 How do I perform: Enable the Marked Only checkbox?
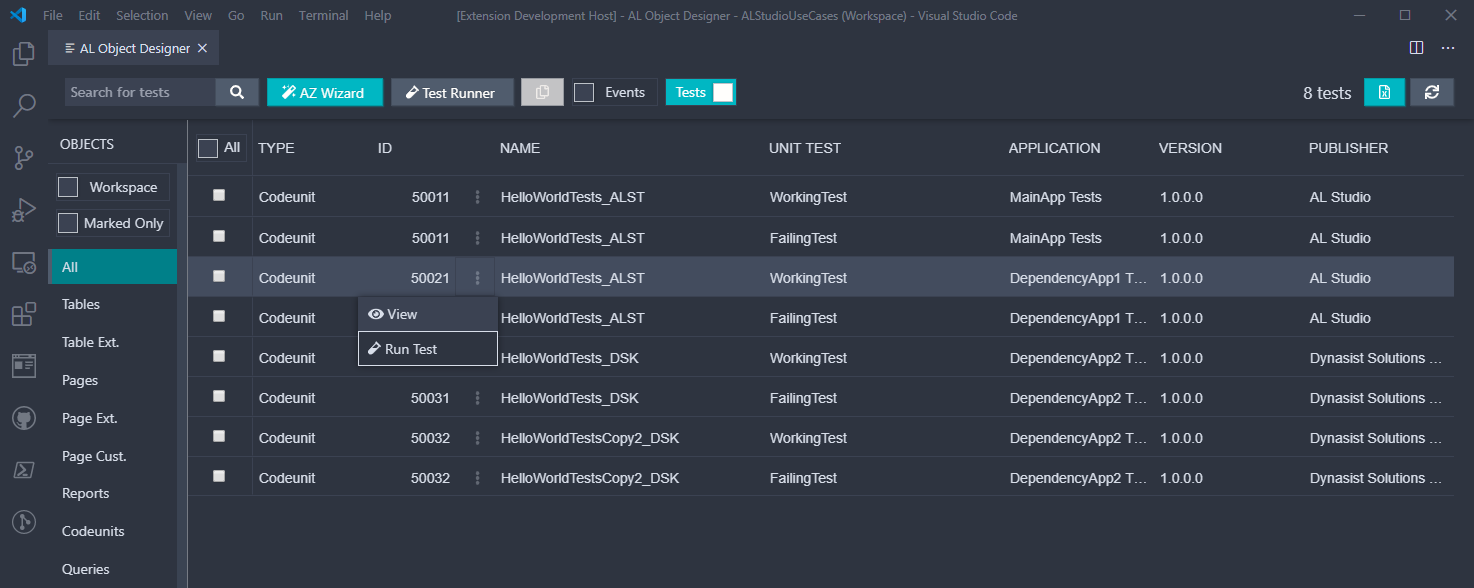coord(68,223)
